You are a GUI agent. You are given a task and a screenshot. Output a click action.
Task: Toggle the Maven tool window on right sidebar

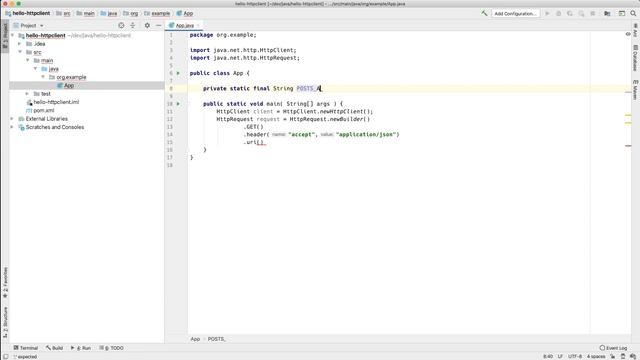[x=635, y=90]
